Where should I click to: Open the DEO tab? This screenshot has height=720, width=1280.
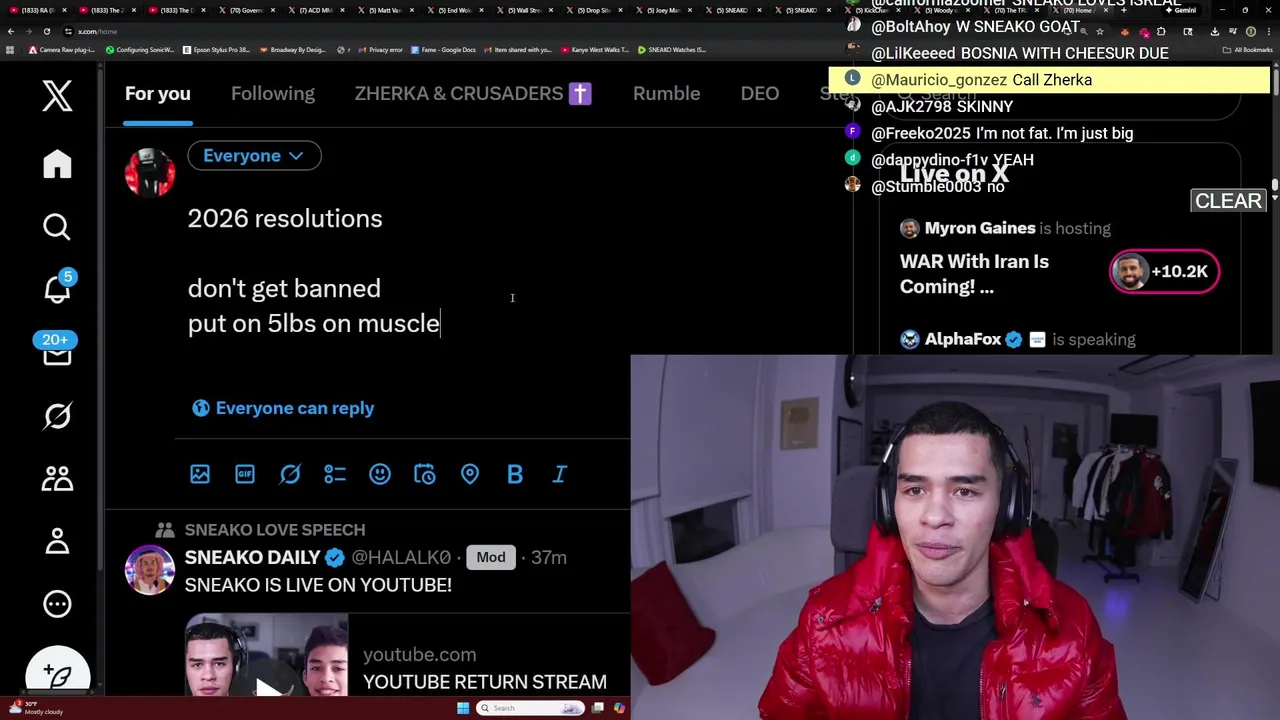tap(759, 93)
